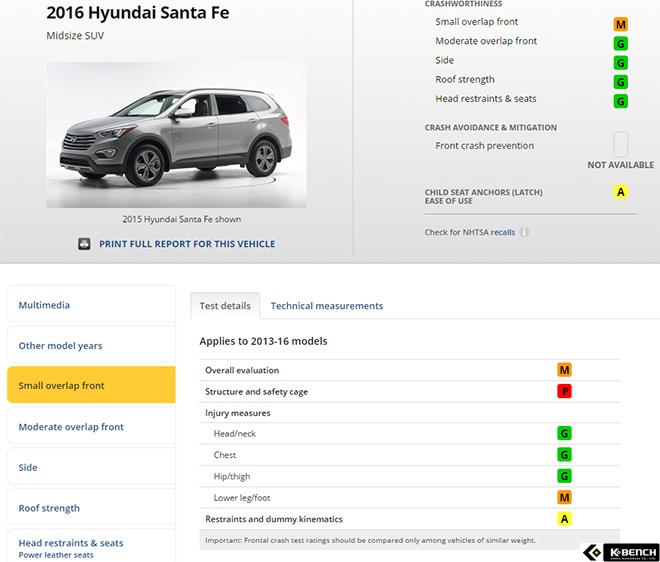660x562 pixels.
Task: Click the Hyundai Santa Fe vehicle photo
Action: tap(176, 135)
